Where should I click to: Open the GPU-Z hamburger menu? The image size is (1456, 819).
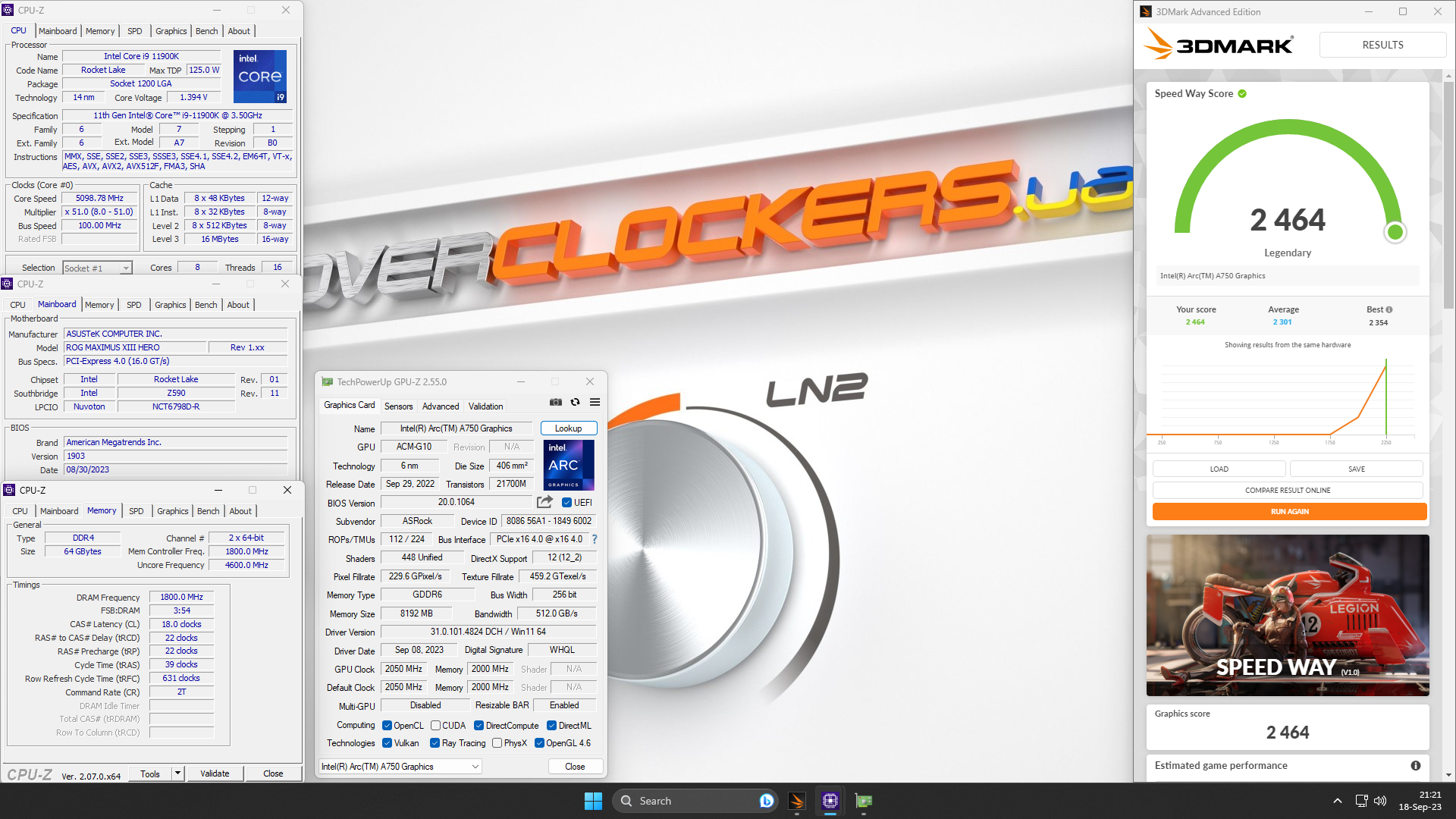click(x=595, y=403)
